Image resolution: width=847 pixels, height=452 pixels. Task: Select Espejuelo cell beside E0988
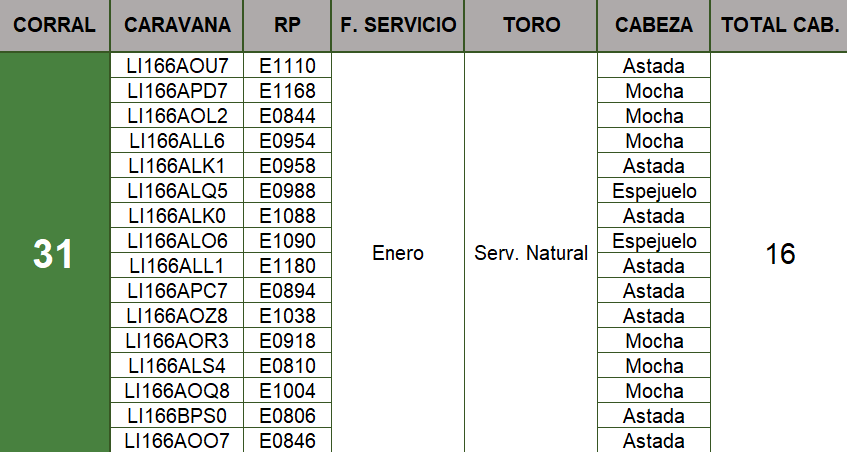point(653,191)
